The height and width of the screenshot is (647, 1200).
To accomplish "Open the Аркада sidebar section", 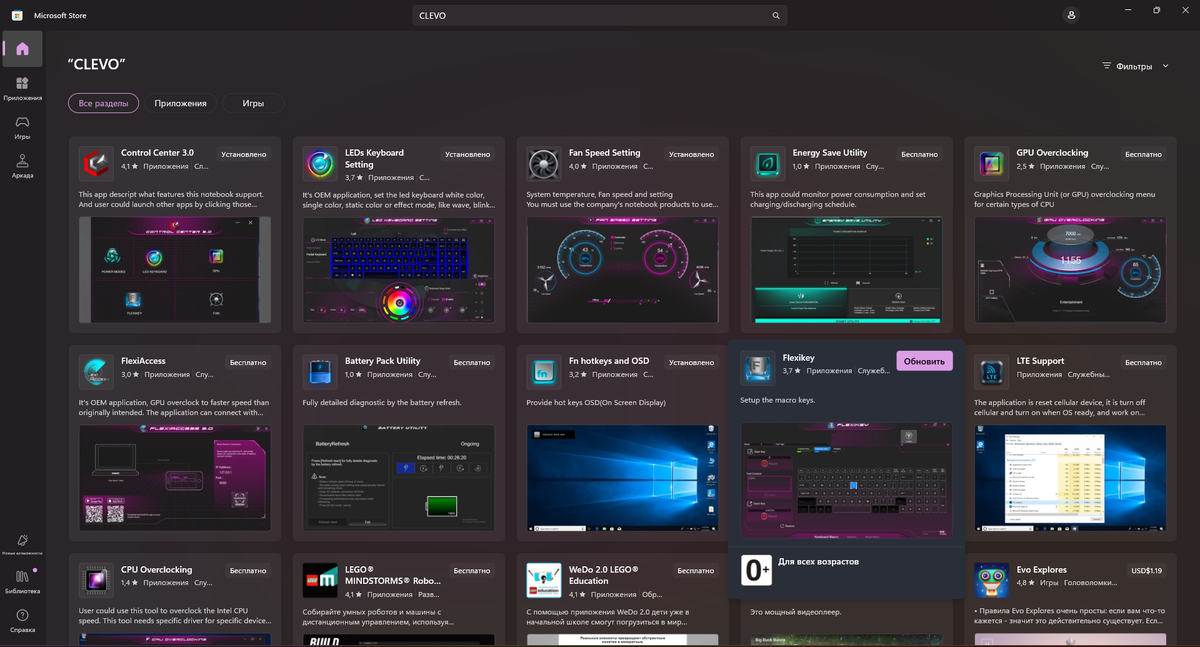I will tap(22, 166).
